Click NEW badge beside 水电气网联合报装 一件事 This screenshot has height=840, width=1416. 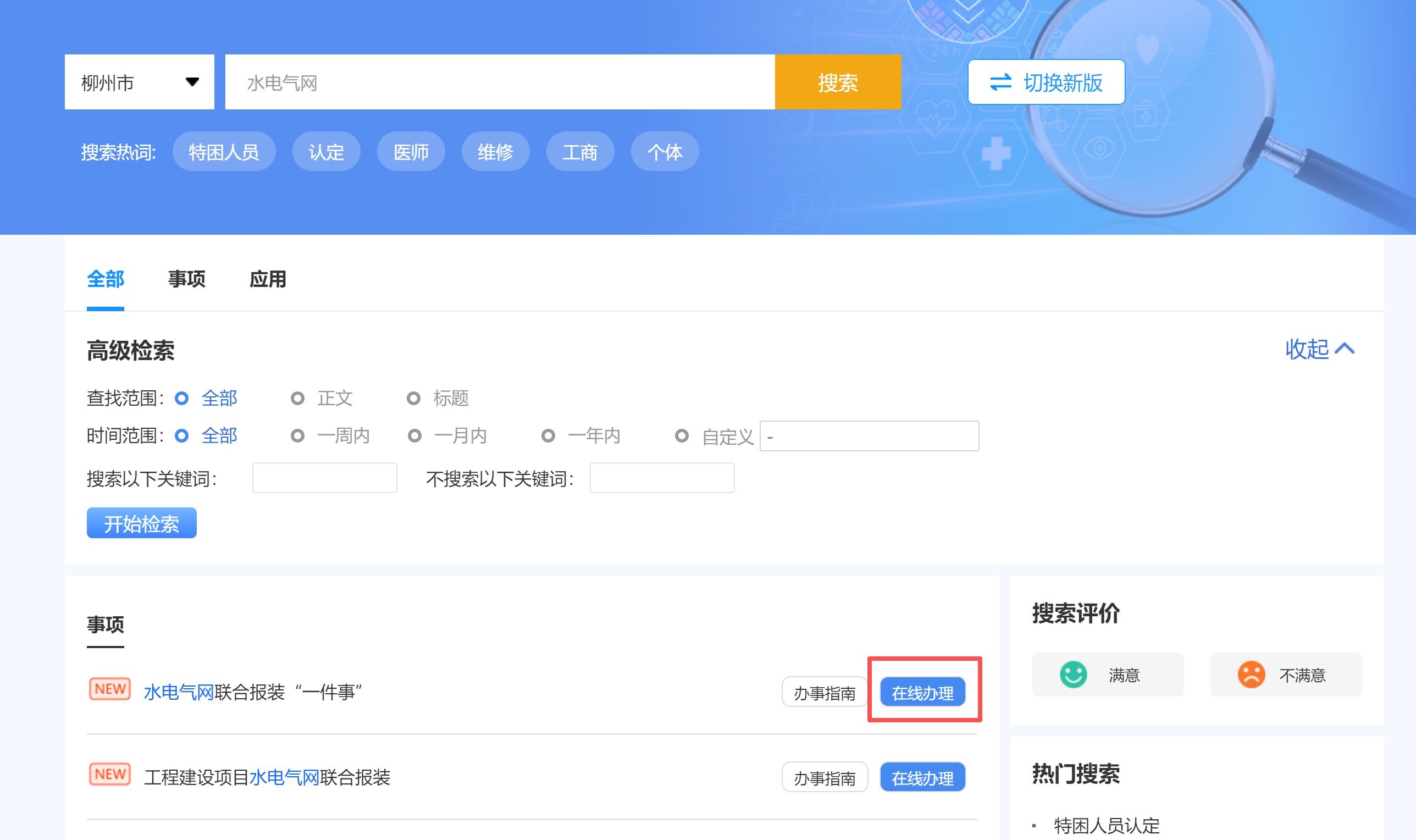tap(110, 689)
